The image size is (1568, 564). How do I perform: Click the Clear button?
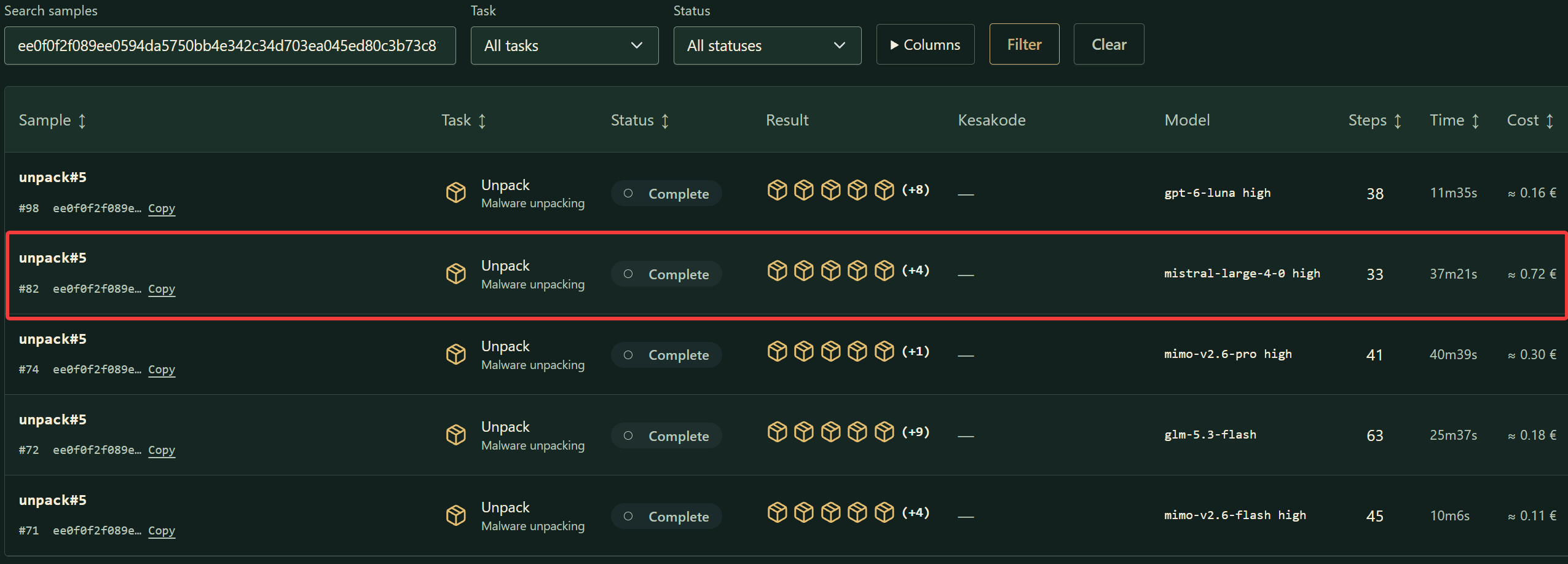pyautogui.click(x=1108, y=44)
